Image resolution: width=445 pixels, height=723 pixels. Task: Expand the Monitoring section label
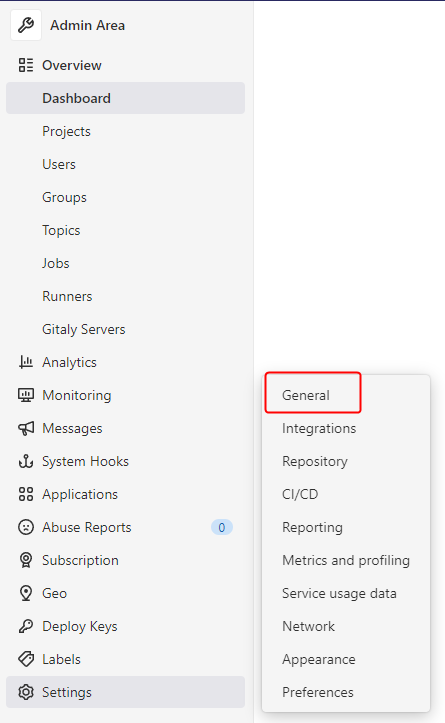tap(77, 396)
